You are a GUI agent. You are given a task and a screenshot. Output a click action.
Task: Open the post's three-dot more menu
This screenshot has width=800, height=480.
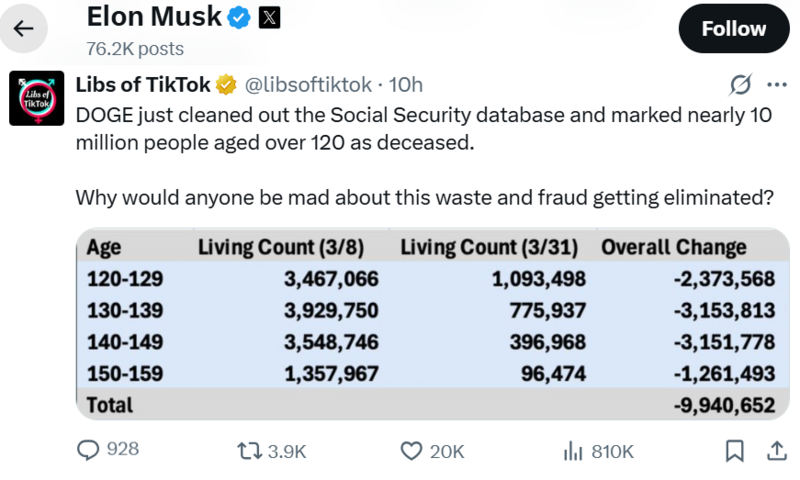coord(776,84)
